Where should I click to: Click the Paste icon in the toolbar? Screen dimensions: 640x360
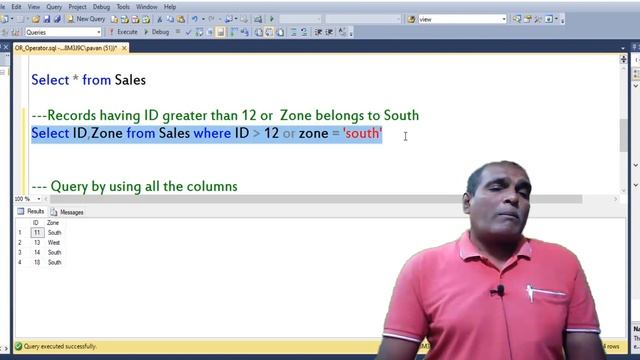point(181,19)
